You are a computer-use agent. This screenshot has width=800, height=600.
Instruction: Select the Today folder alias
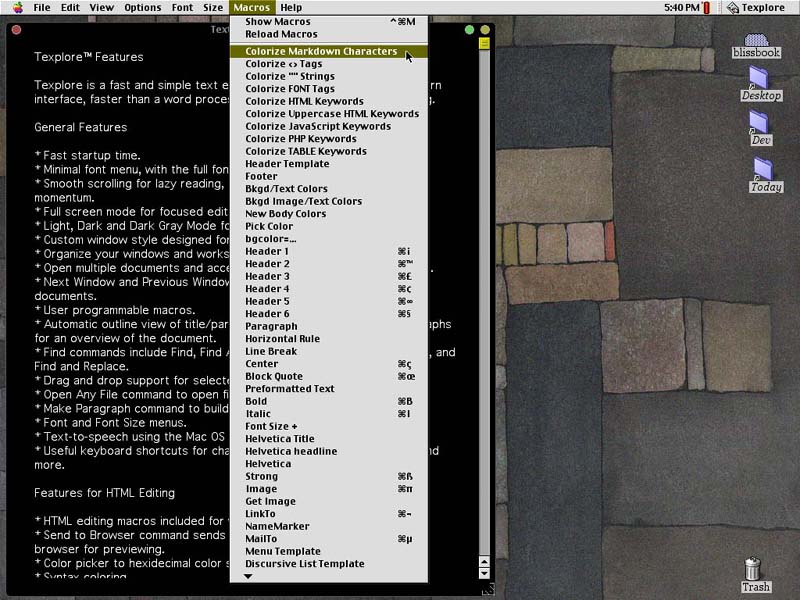765,175
